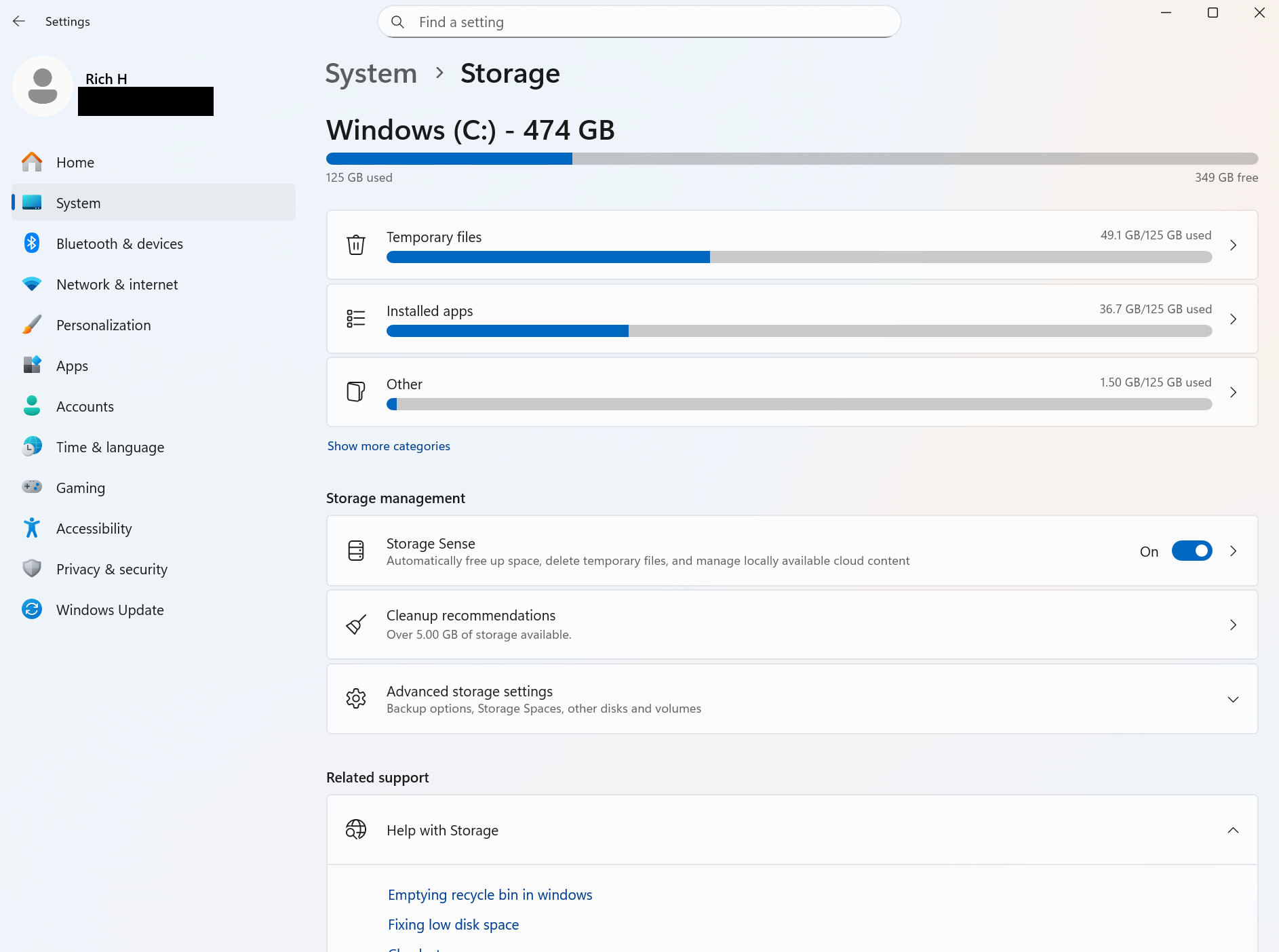Click the trash can icon for Temporary files
This screenshot has width=1279, height=952.
point(356,245)
